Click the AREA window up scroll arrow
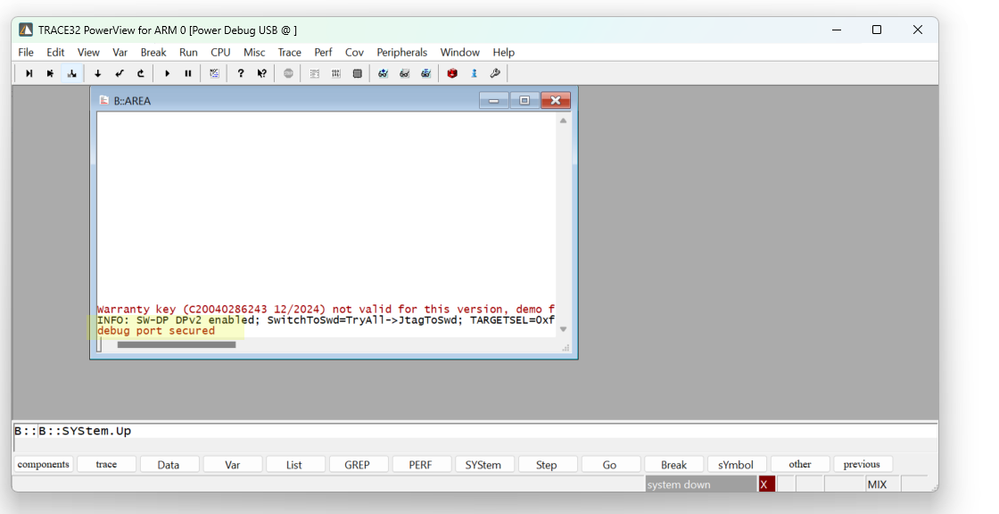This screenshot has width=999, height=514. coord(563,120)
